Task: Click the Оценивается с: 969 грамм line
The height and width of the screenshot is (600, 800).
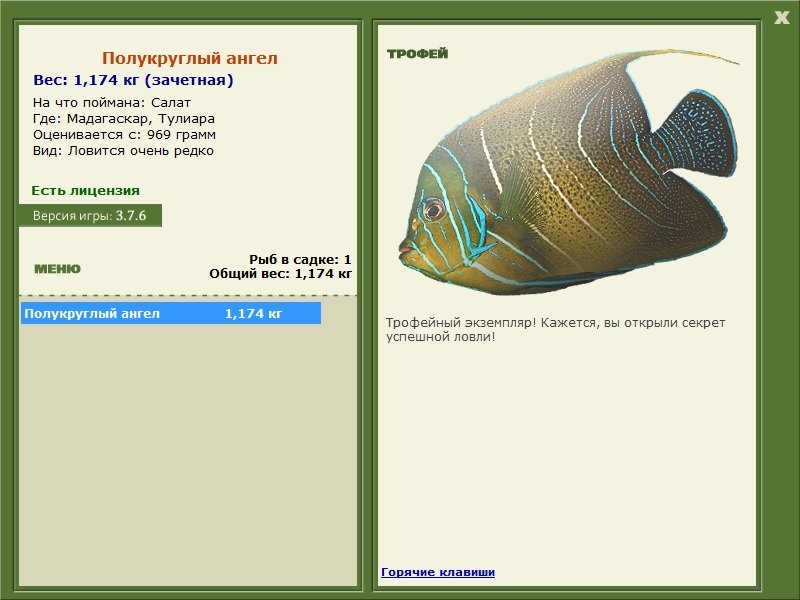Action: tap(124, 135)
